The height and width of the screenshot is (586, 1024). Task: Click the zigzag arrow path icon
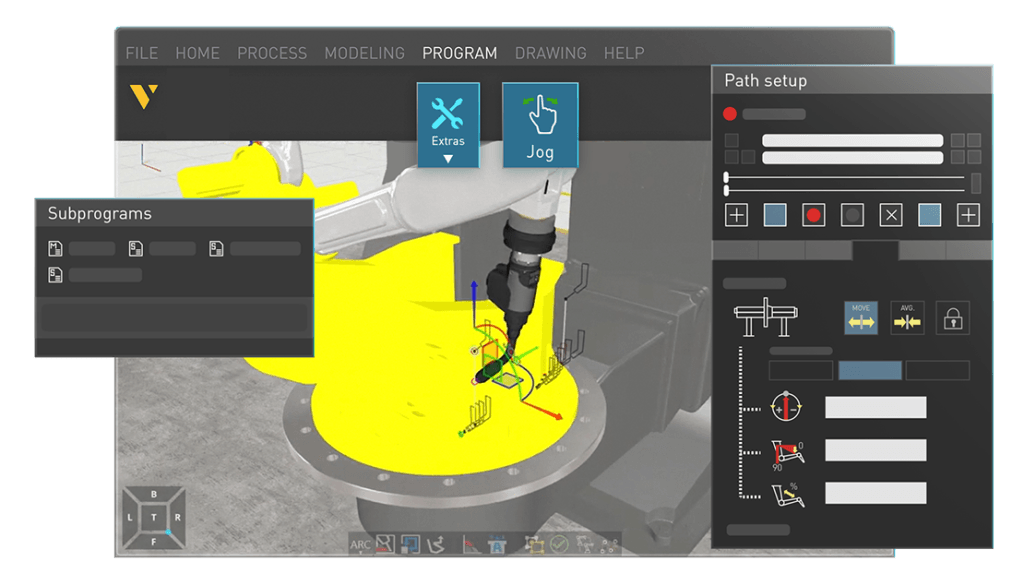tap(436, 544)
